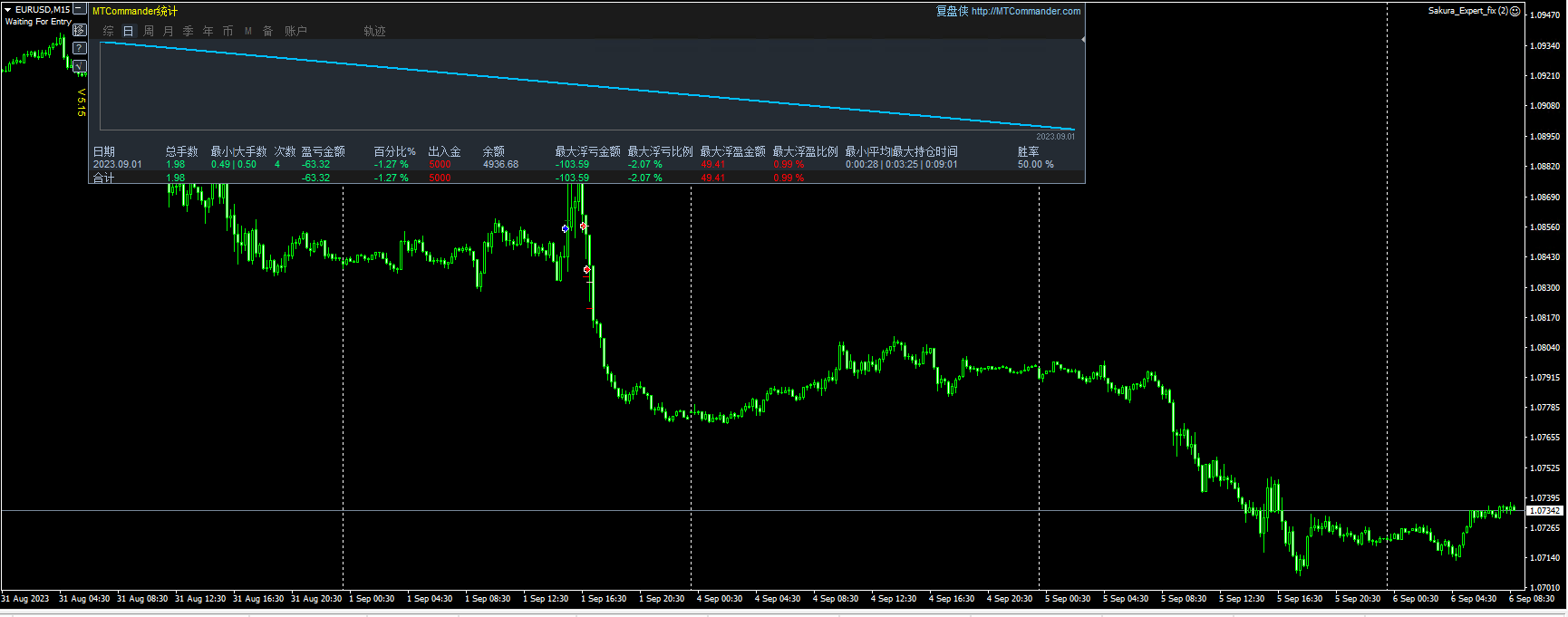
Task: Click the 胜率 column header
Action: pos(1029,151)
